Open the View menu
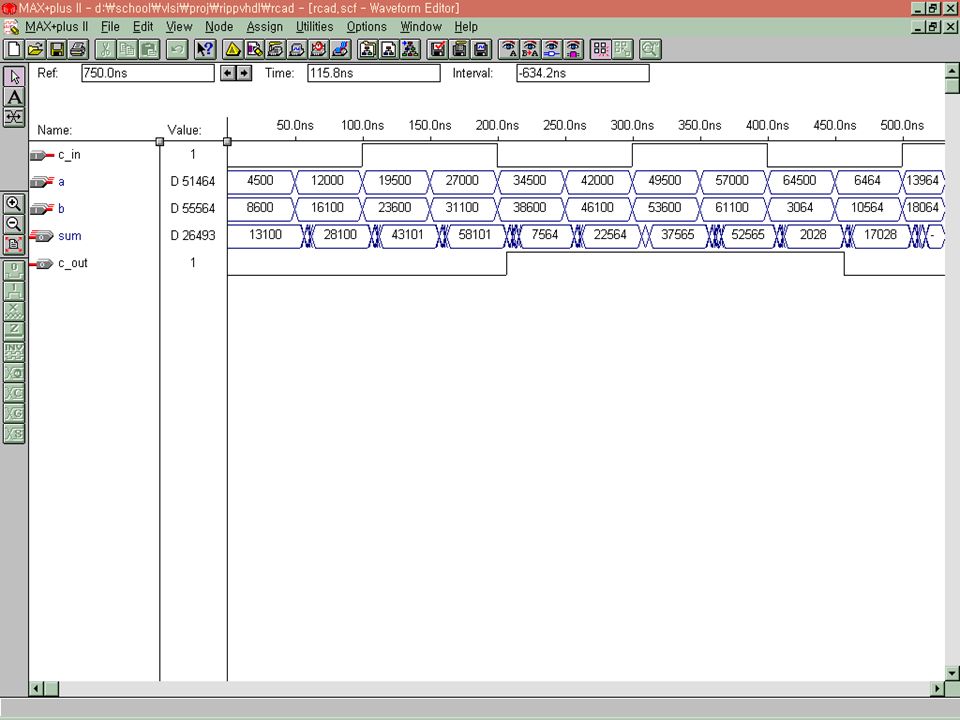The width and height of the screenshot is (960, 720). [x=179, y=27]
